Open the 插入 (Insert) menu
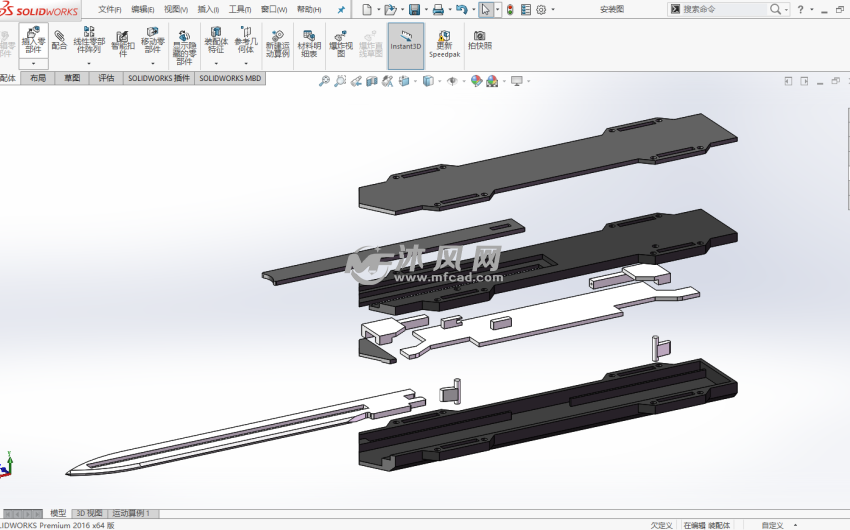The image size is (850, 530). (x=208, y=9)
